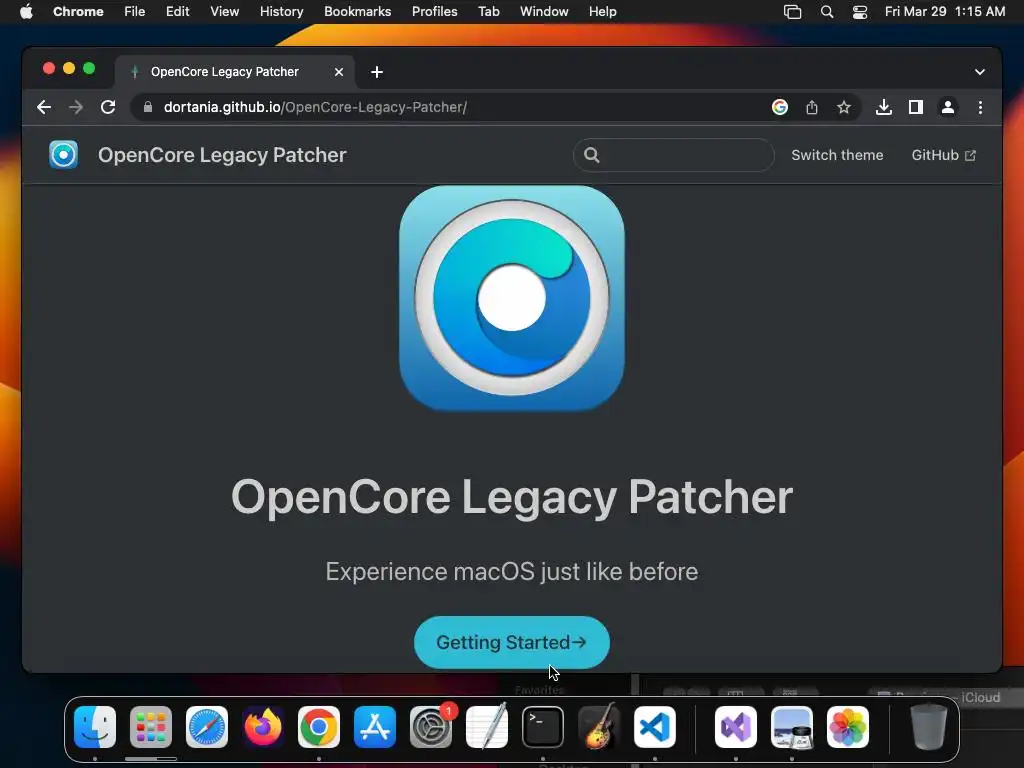Image resolution: width=1024 pixels, height=768 pixels.
Task: Open Preview from the Dock
Action: pos(792,727)
